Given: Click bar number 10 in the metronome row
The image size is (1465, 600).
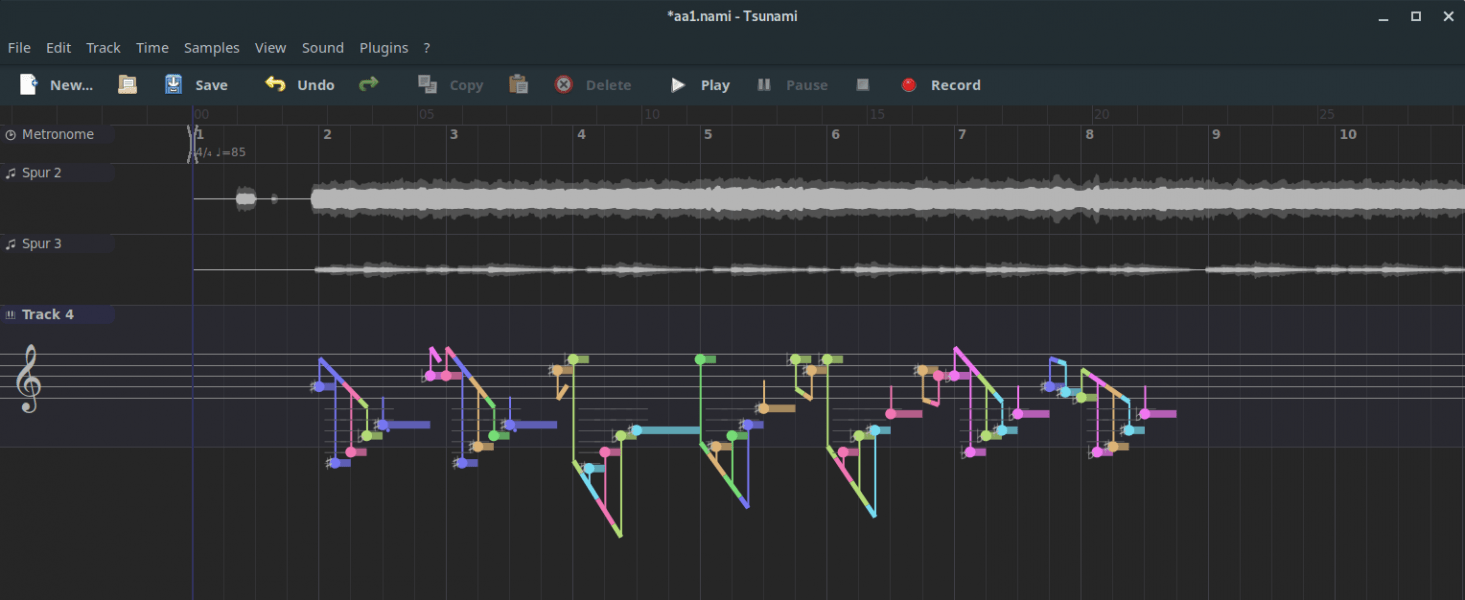Looking at the screenshot, I should 1348,134.
